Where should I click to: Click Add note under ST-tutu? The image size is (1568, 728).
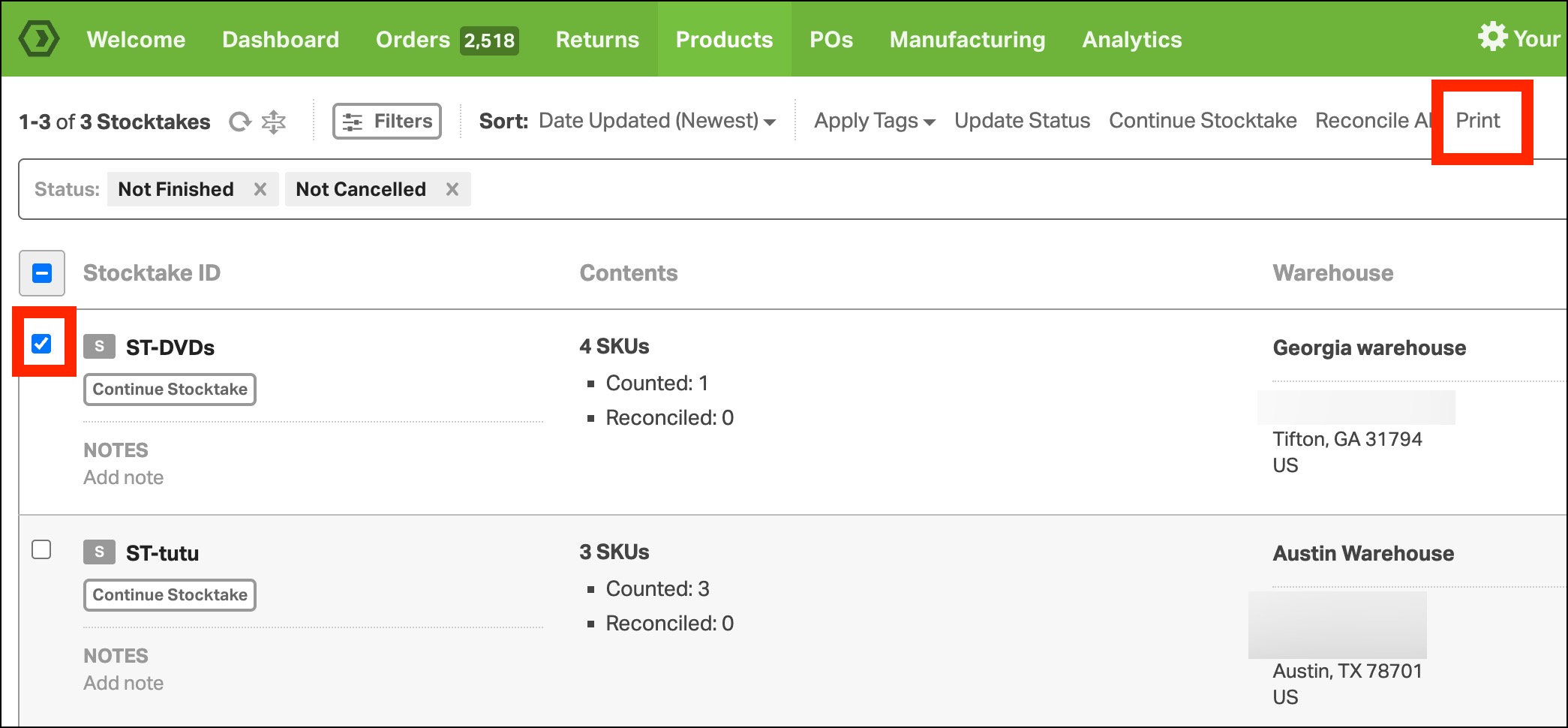pos(124,683)
